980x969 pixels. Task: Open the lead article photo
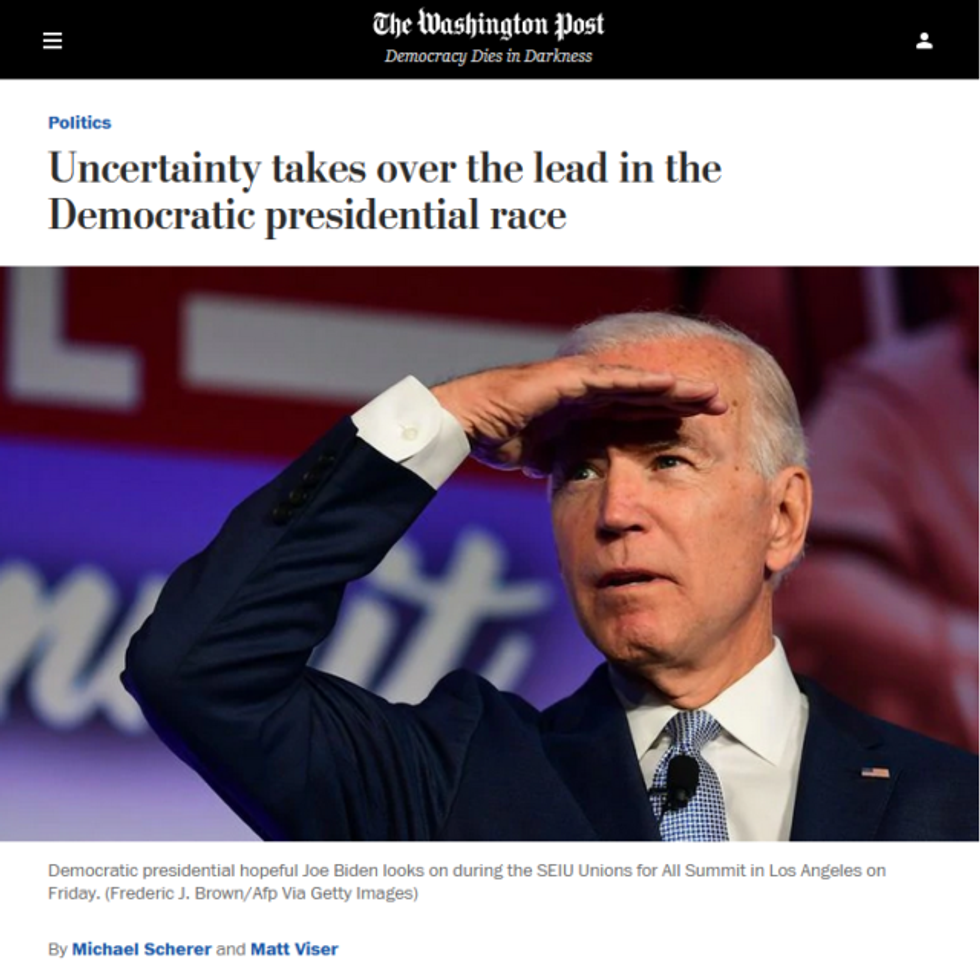[x=490, y=553]
